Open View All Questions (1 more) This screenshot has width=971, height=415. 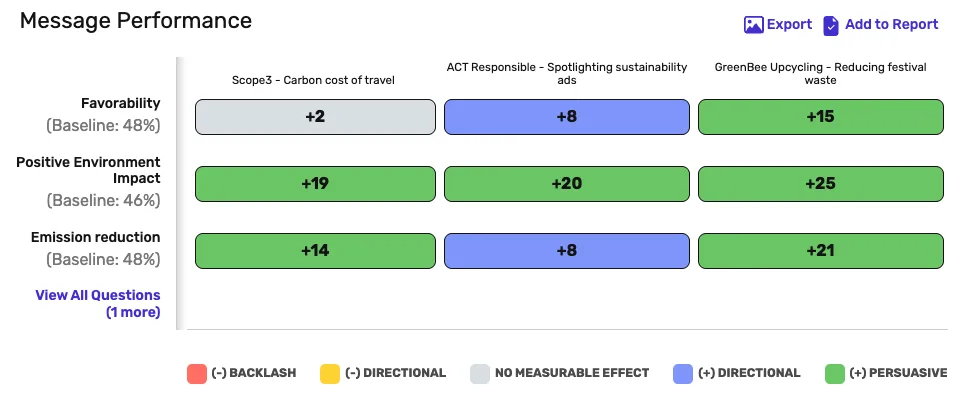coord(98,304)
